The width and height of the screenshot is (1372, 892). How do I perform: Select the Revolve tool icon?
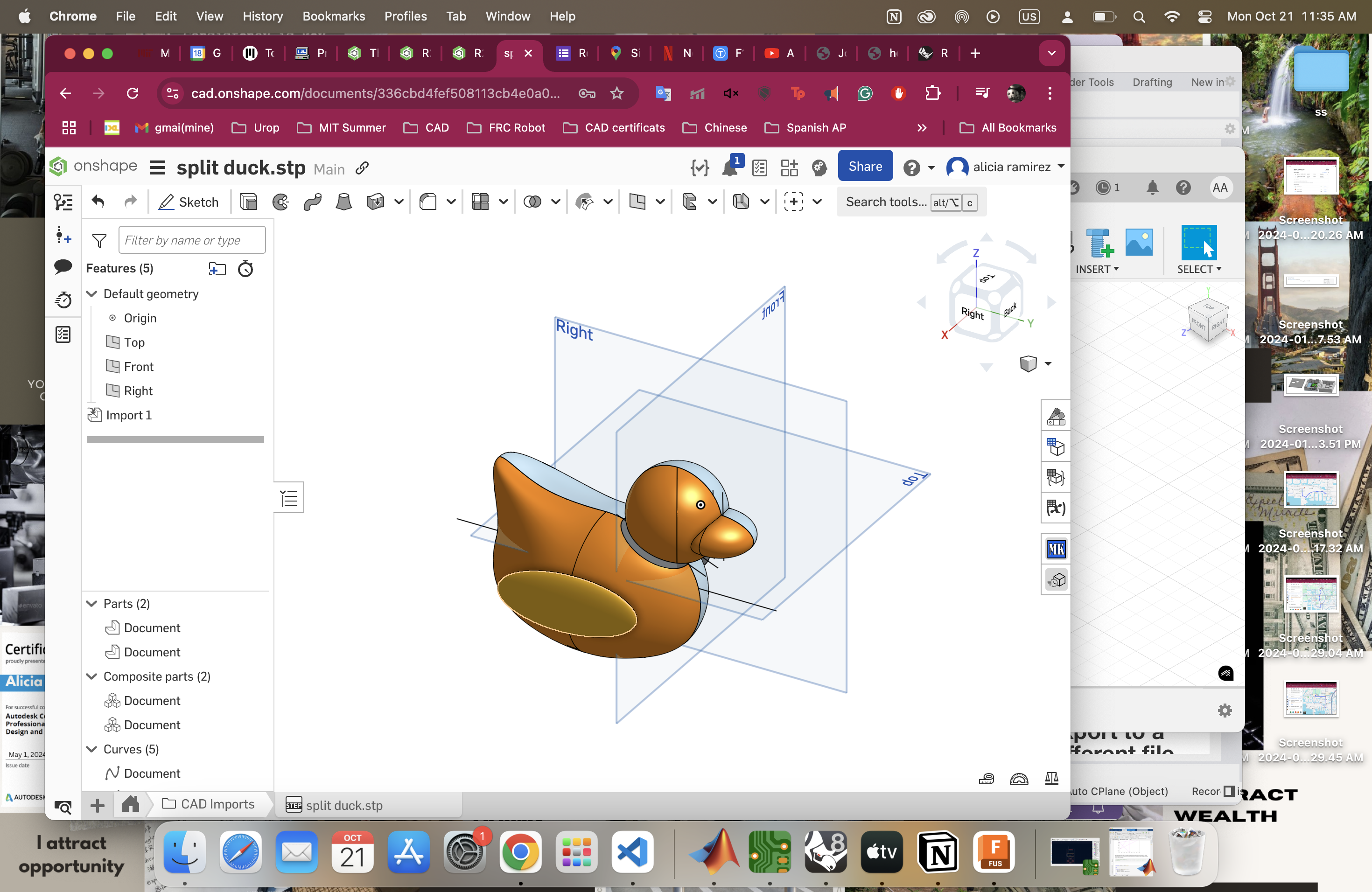point(281,202)
